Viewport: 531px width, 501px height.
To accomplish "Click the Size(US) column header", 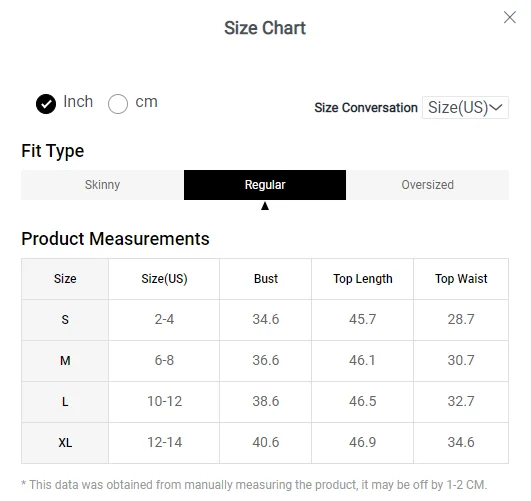I will (x=164, y=279).
